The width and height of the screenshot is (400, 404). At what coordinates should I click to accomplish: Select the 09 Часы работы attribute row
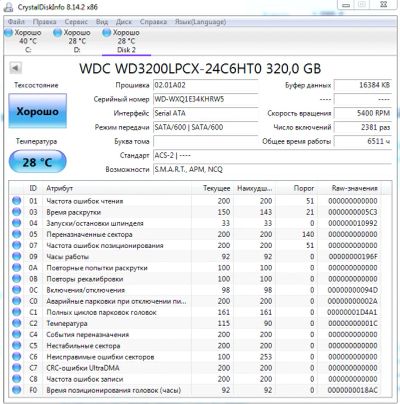click(196, 257)
